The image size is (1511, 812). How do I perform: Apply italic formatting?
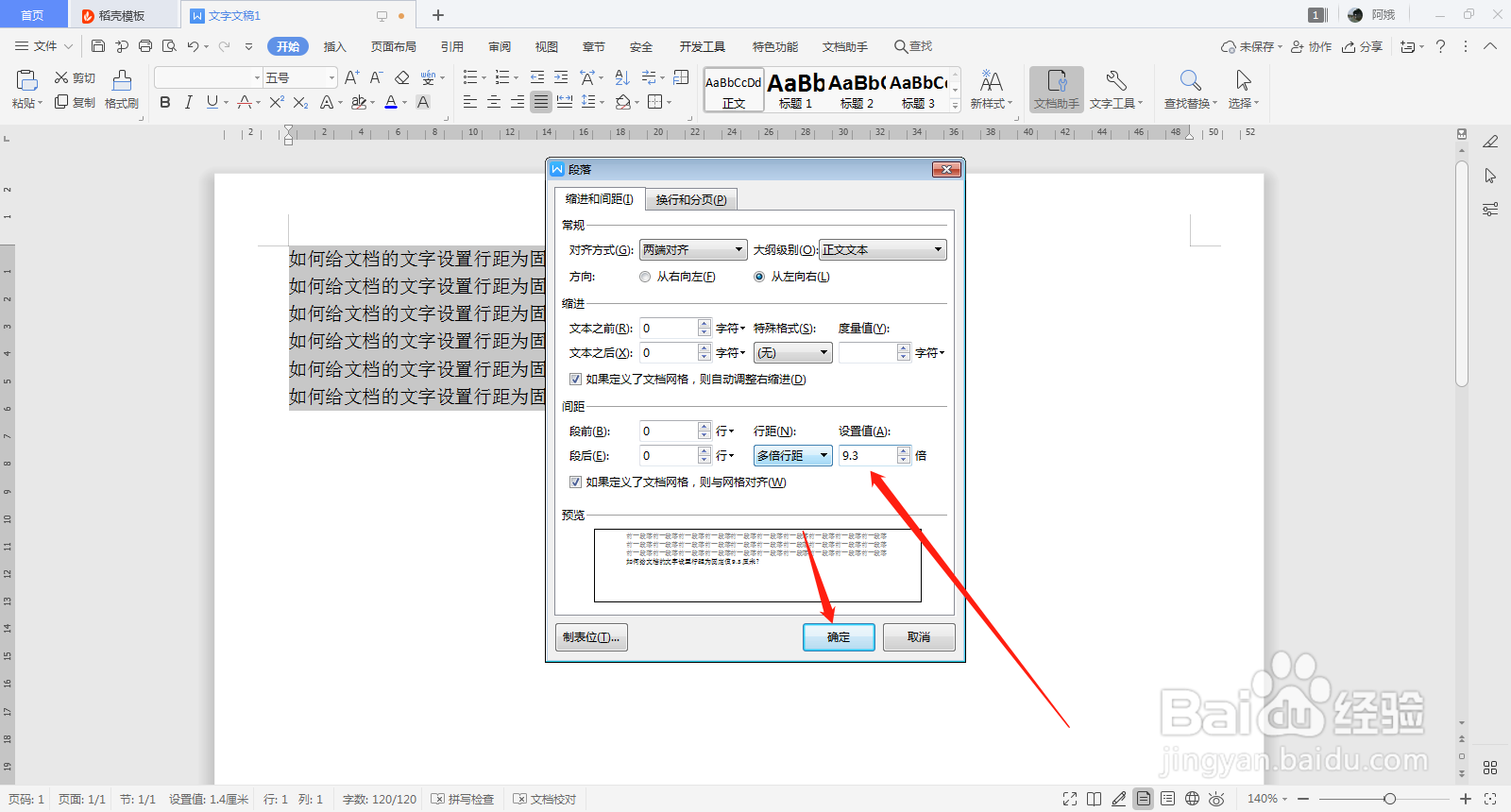(x=188, y=102)
